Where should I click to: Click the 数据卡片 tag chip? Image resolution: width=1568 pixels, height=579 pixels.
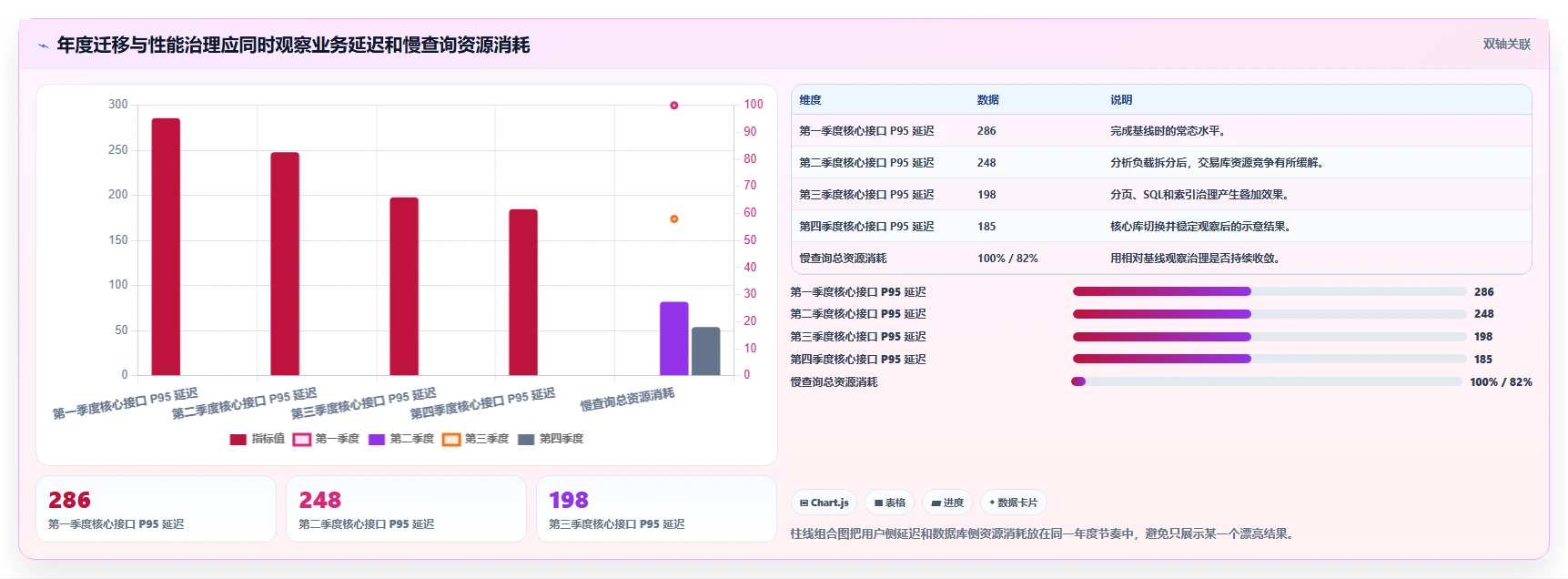[1013, 503]
